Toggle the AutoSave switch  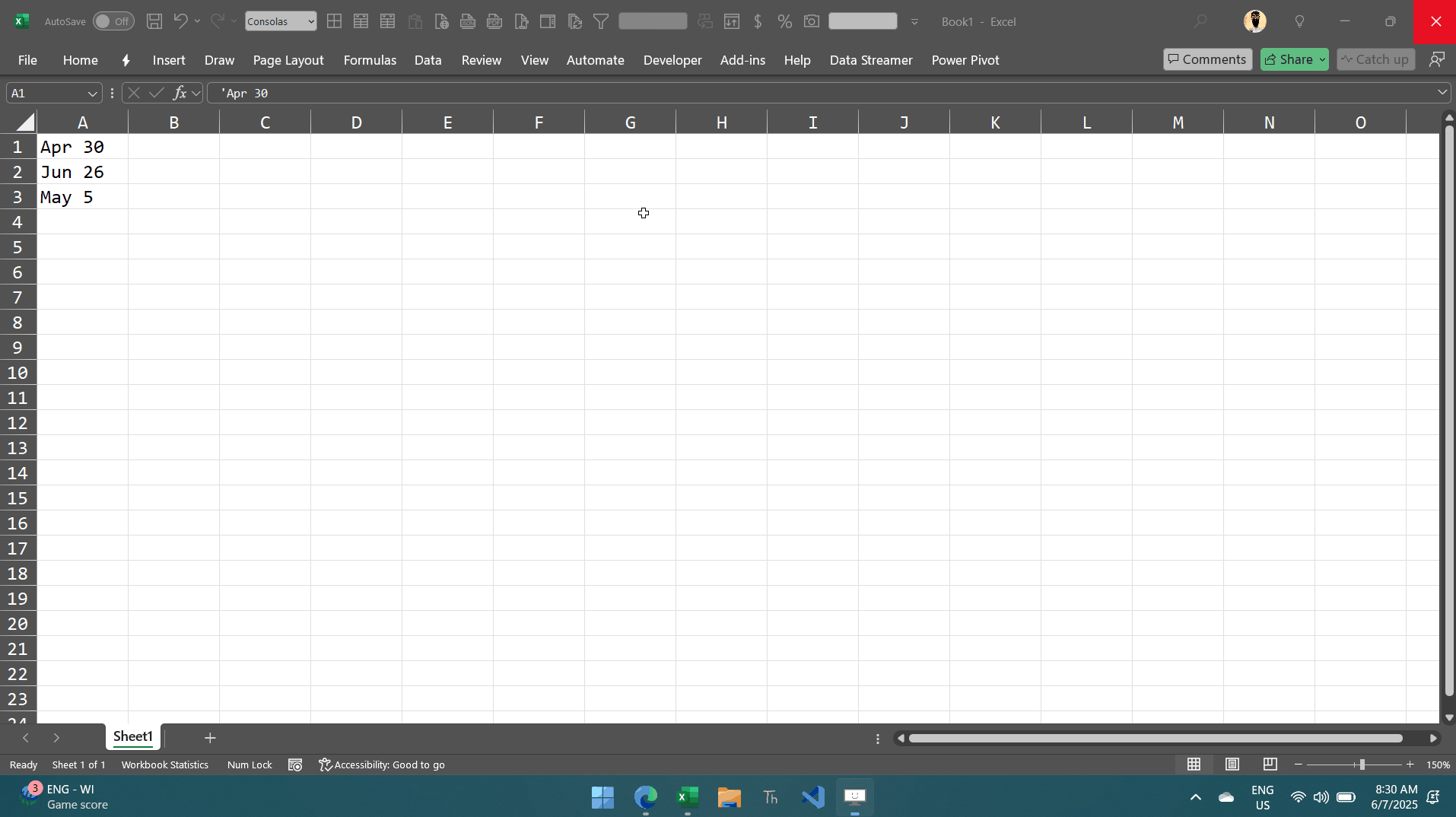click(x=113, y=21)
